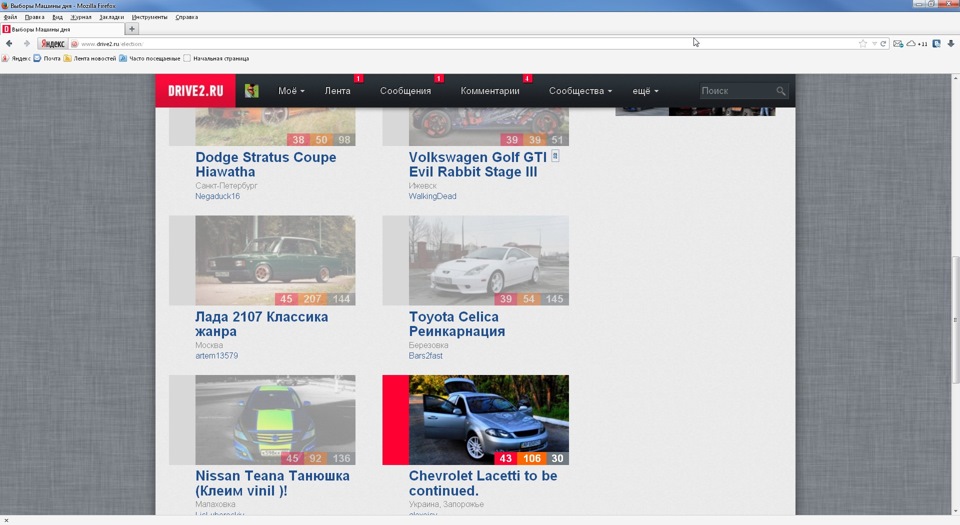This screenshot has height=525, width=960.
Task: Open Nissan Teana Танюшка title link
Action: tap(272, 483)
